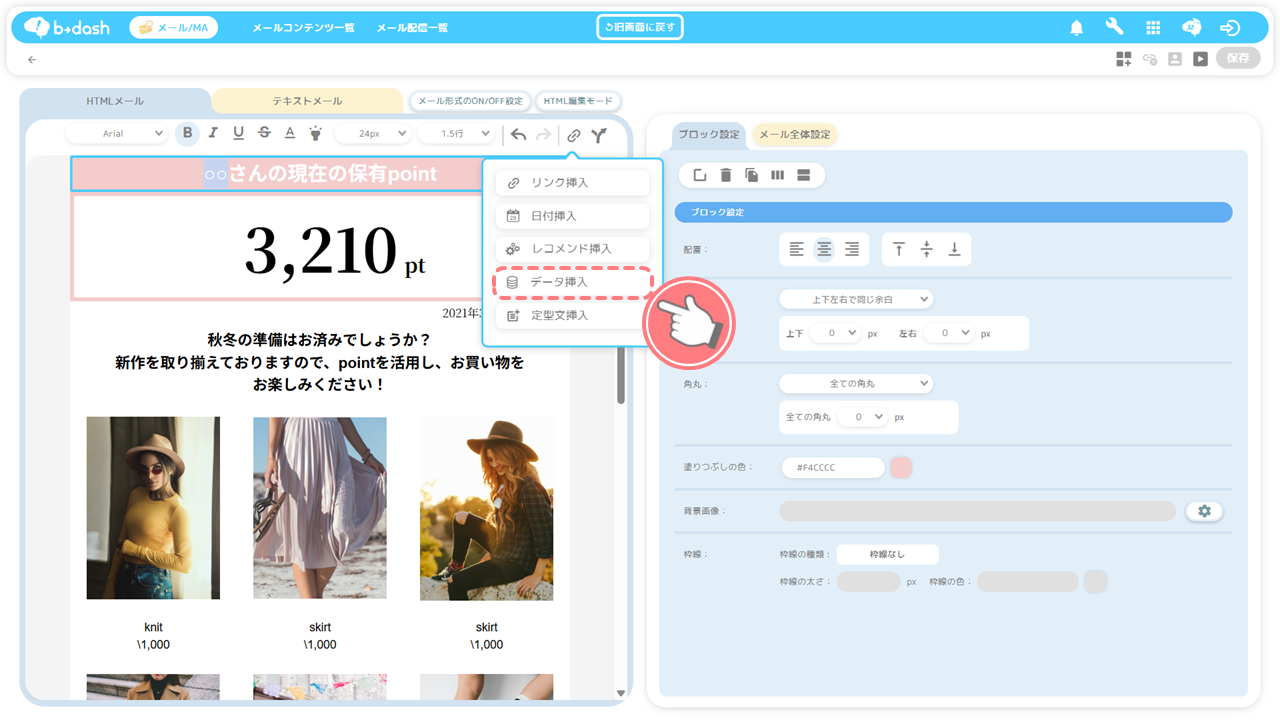Open the wrench settings icon

1114,28
